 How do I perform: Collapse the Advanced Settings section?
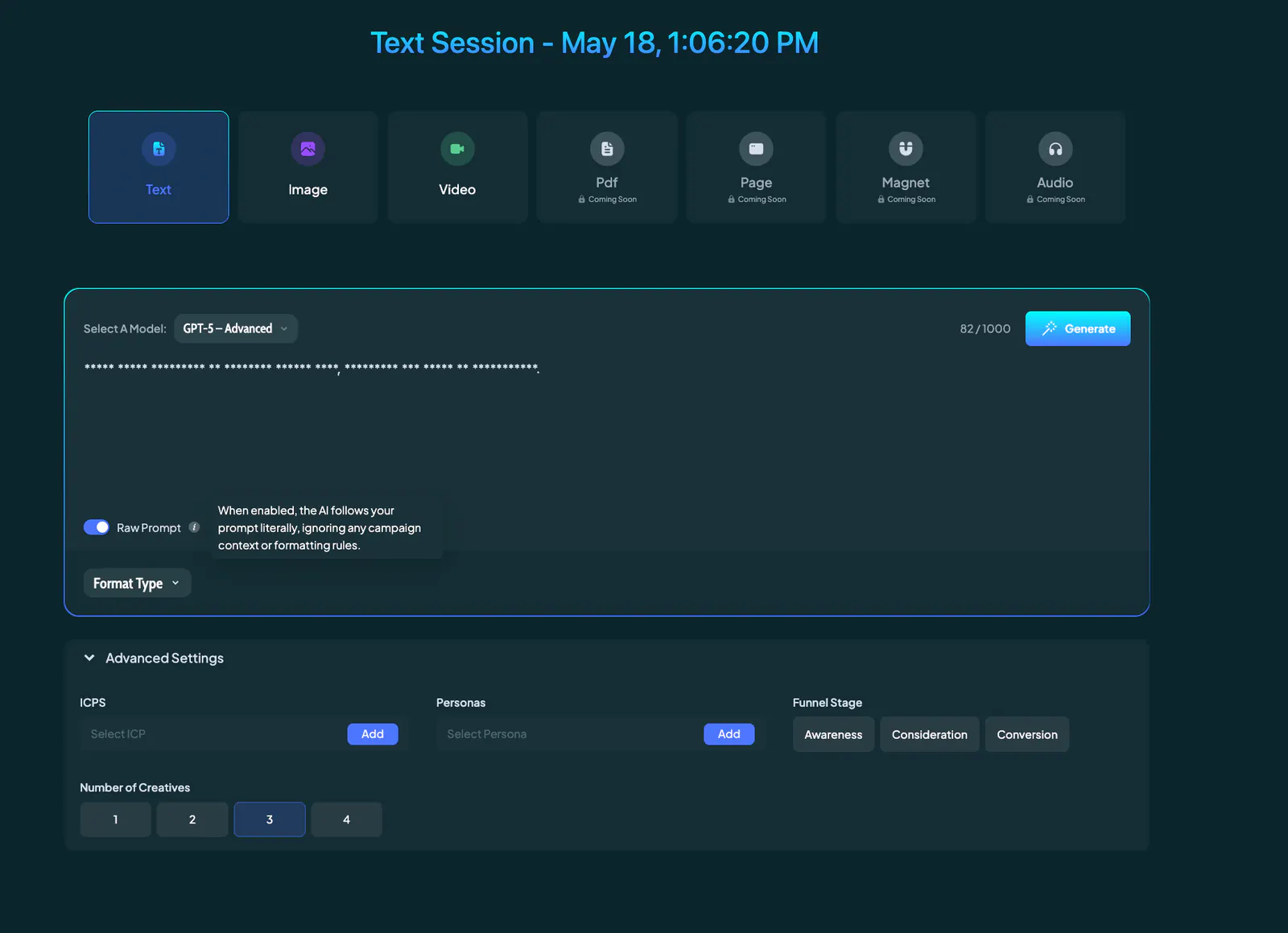click(x=89, y=658)
